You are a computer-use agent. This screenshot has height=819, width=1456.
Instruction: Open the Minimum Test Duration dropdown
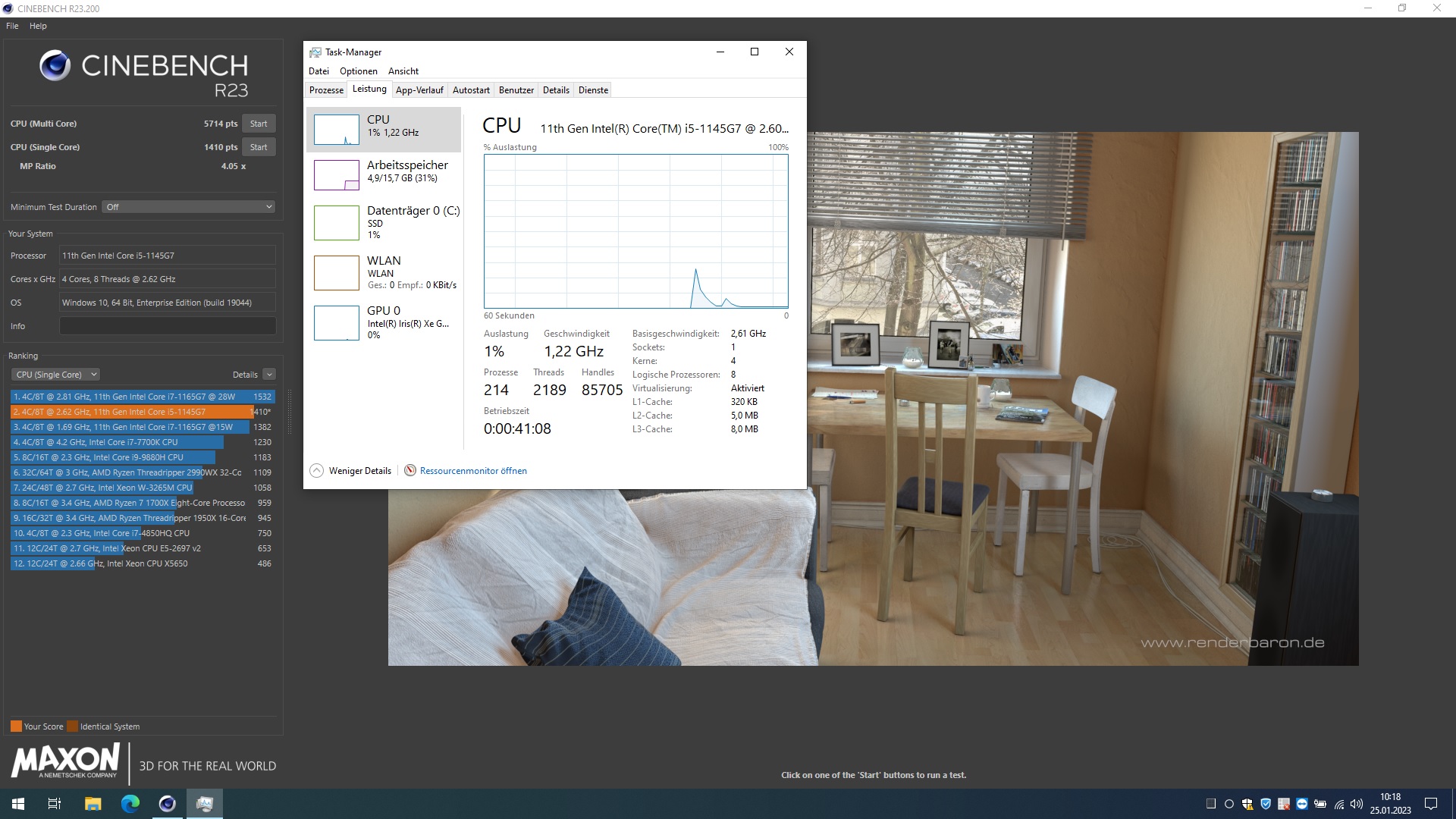tap(188, 206)
